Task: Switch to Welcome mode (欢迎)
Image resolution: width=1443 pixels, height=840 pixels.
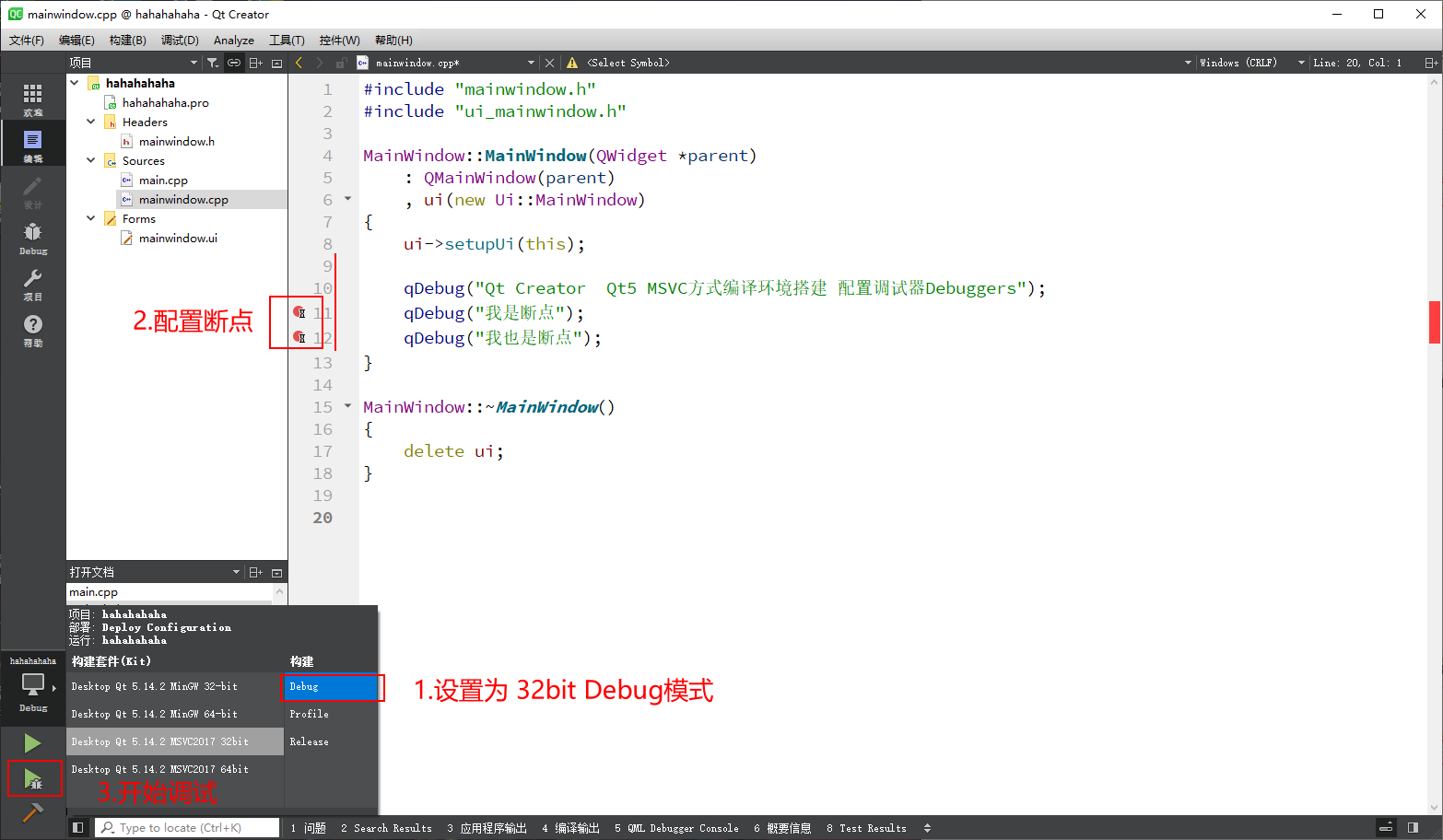Action: [x=33, y=96]
